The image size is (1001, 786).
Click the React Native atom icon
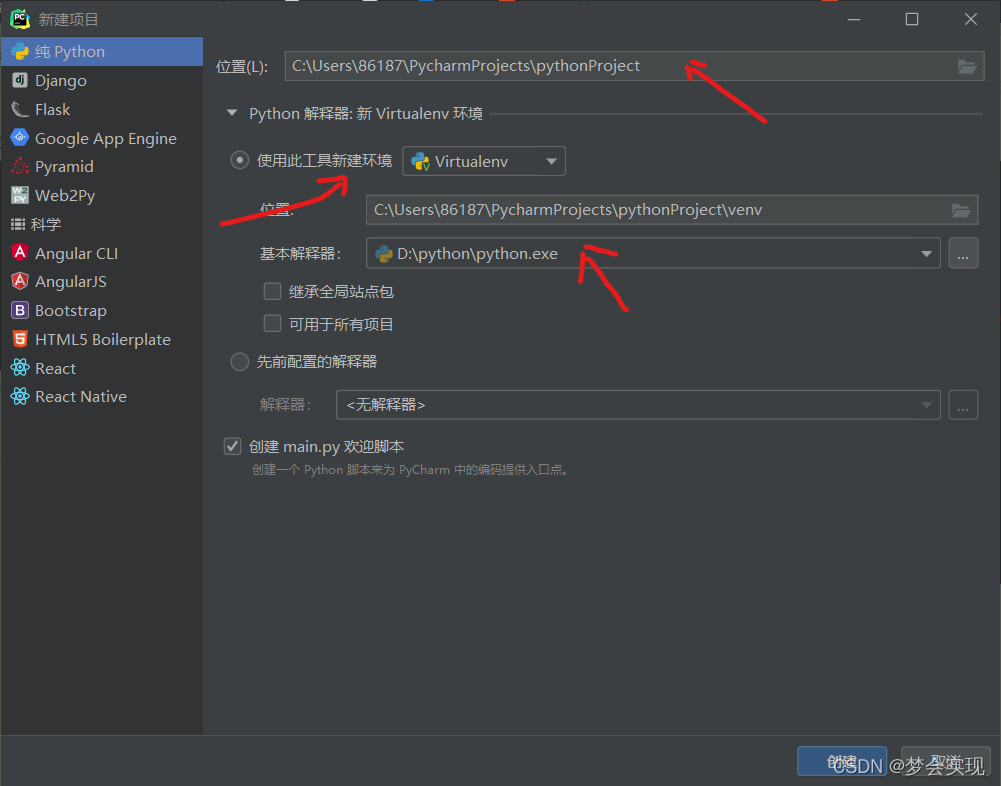pyautogui.click(x=20, y=397)
